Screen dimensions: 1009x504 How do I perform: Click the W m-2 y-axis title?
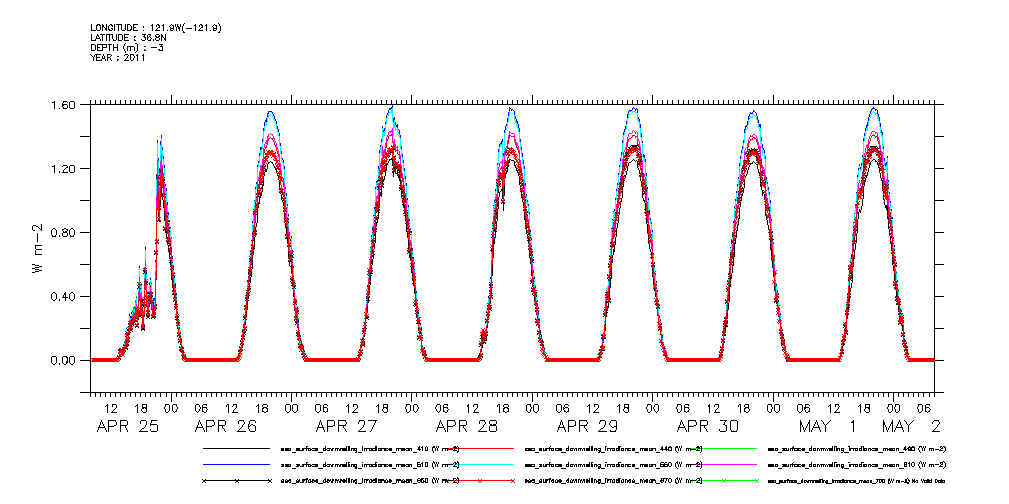point(38,247)
